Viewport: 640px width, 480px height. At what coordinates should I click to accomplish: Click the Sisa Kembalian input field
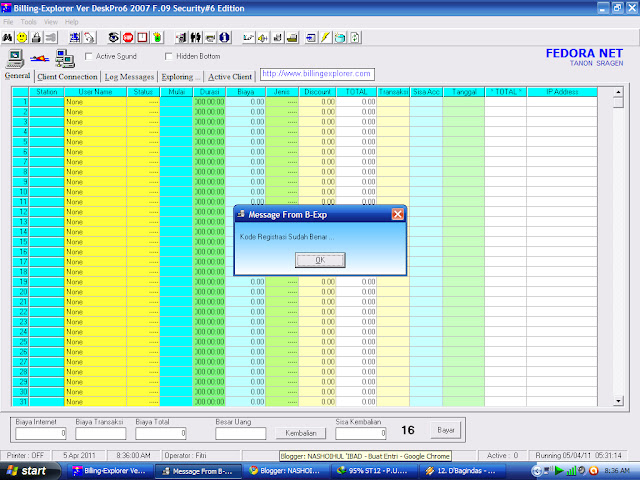[x=361, y=433]
